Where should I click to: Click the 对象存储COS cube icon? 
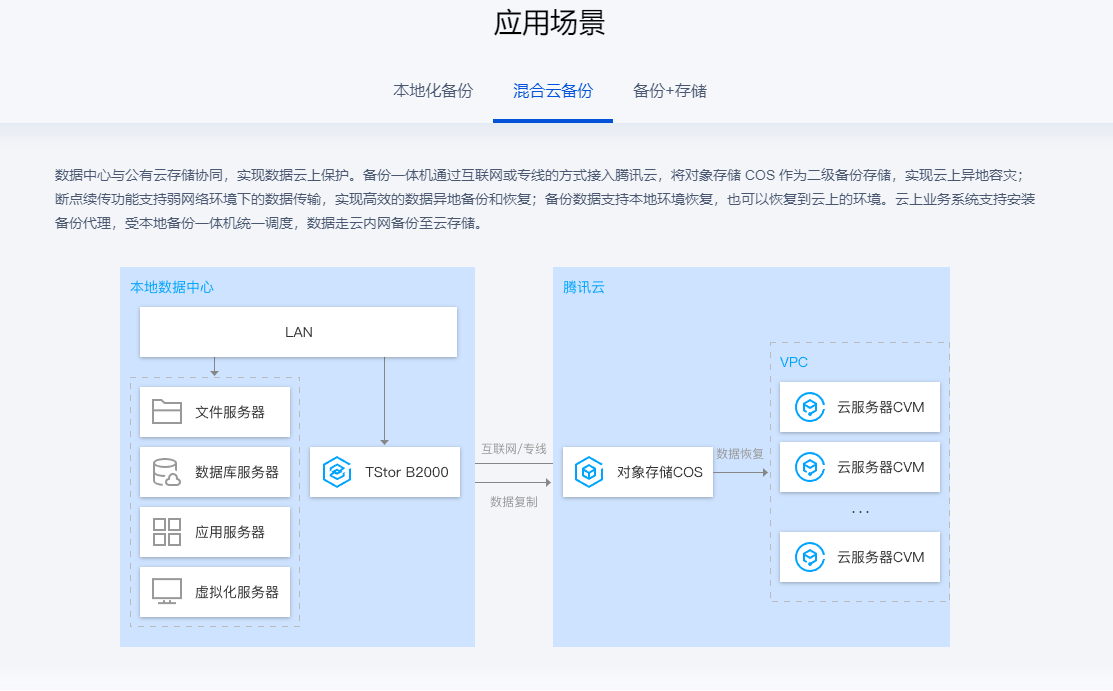coord(589,472)
